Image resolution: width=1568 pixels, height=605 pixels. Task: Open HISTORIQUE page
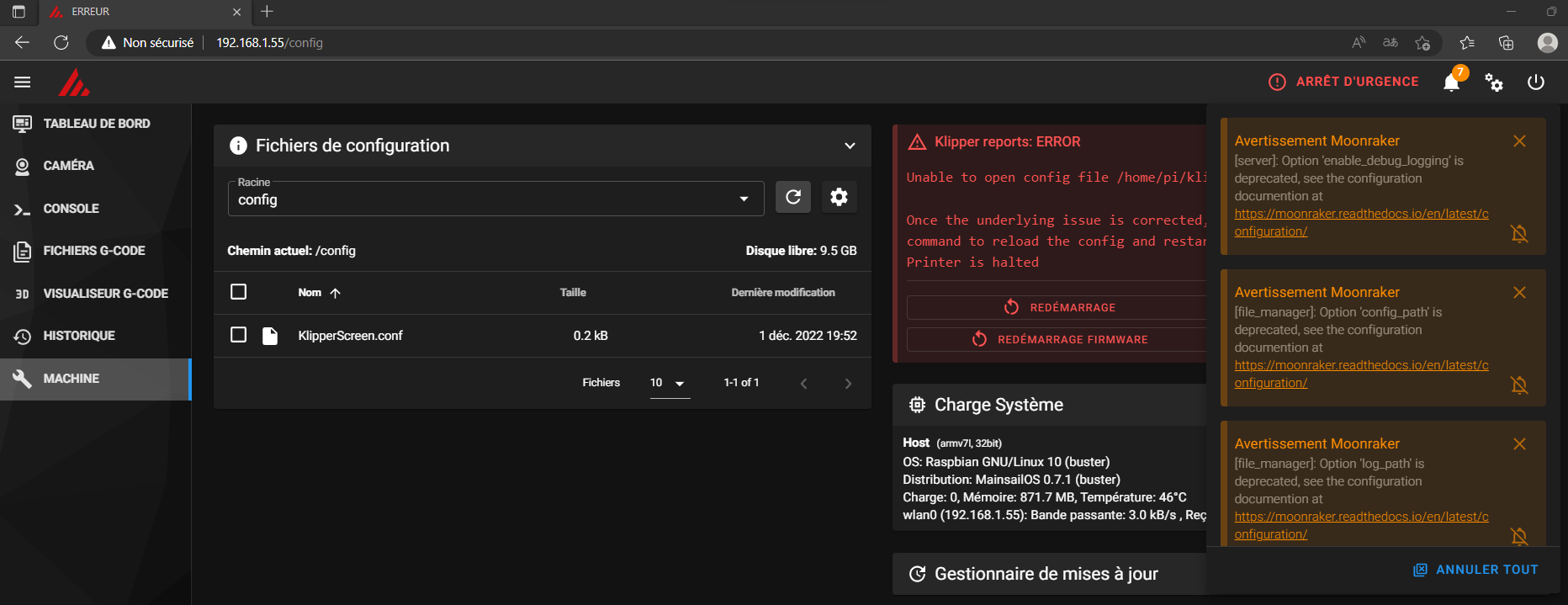click(96, 336)
